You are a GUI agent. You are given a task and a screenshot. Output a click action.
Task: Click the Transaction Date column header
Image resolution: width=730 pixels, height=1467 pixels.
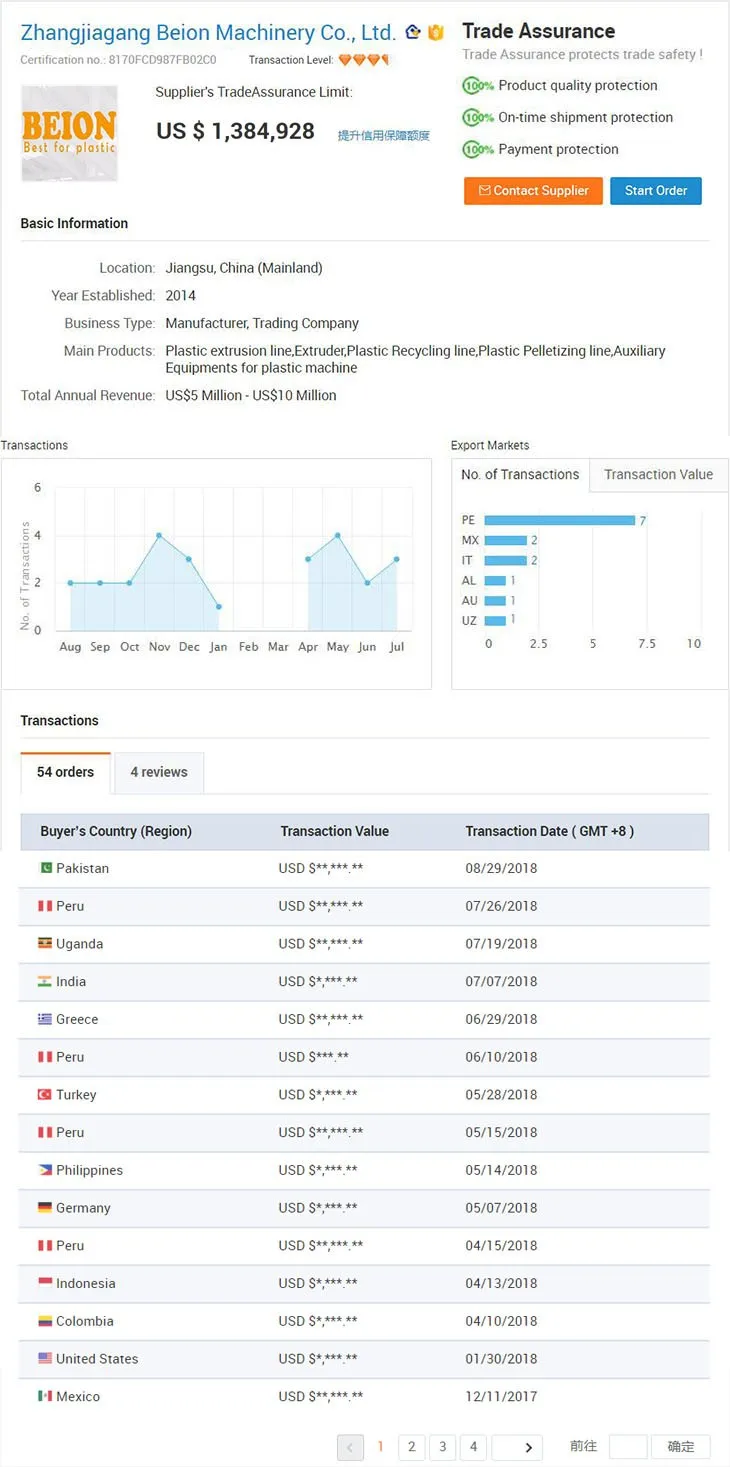pos(550,831)
